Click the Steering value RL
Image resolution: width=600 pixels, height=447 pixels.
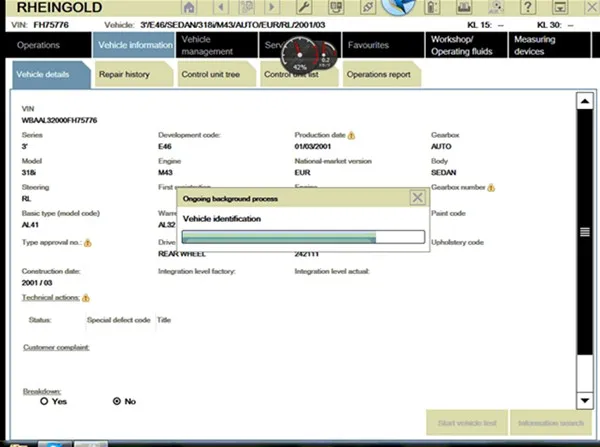[26, 199]
